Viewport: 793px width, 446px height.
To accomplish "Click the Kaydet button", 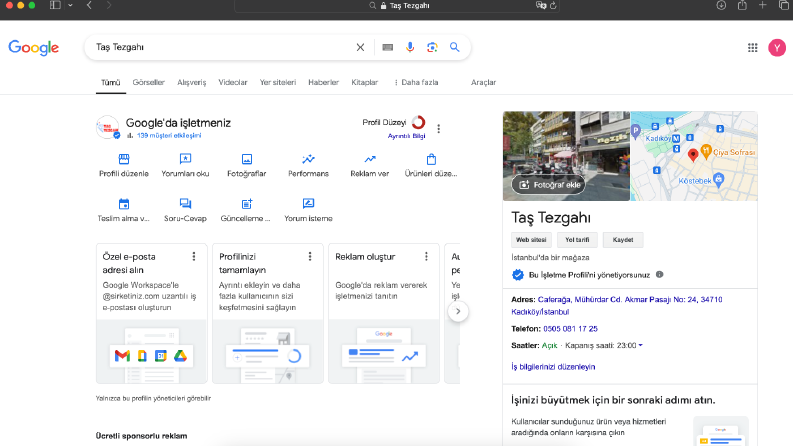I will [x=623, y=240].
